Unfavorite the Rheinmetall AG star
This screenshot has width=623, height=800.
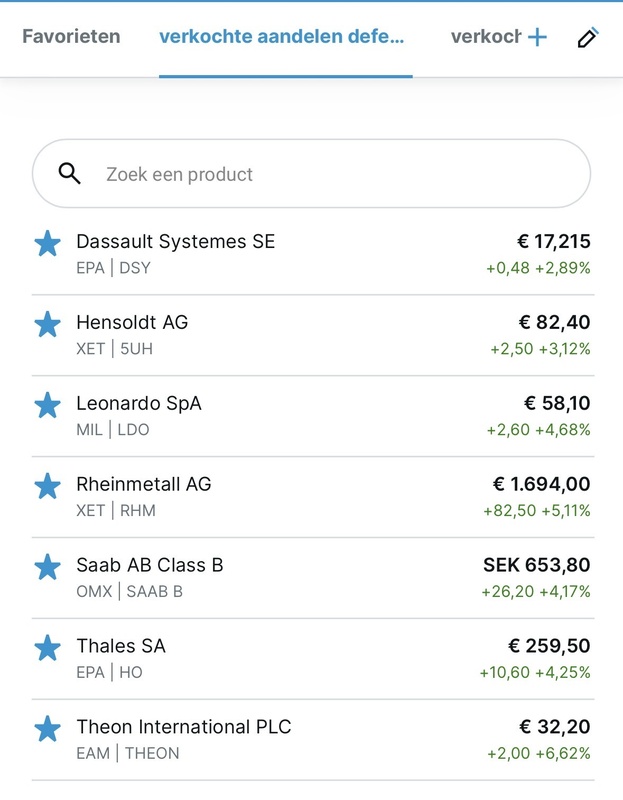47,486
